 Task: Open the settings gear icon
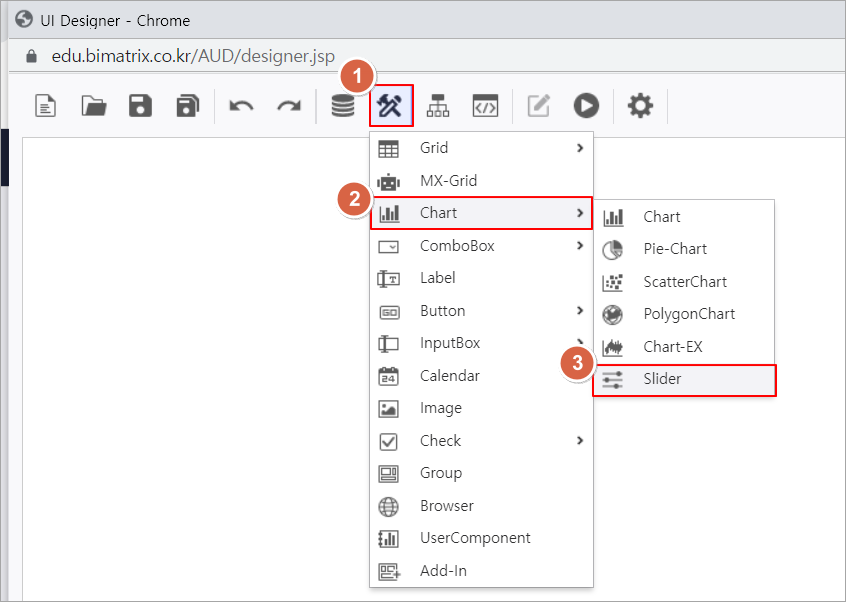click(640, 106)
